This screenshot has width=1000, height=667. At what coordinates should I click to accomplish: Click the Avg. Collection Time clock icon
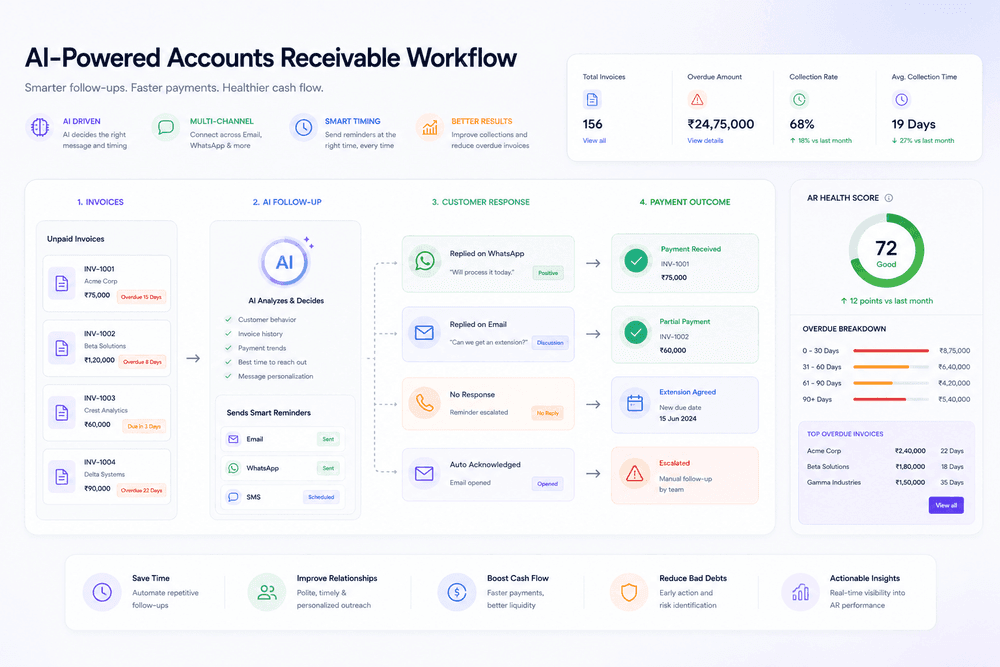(x=901, y=99)
